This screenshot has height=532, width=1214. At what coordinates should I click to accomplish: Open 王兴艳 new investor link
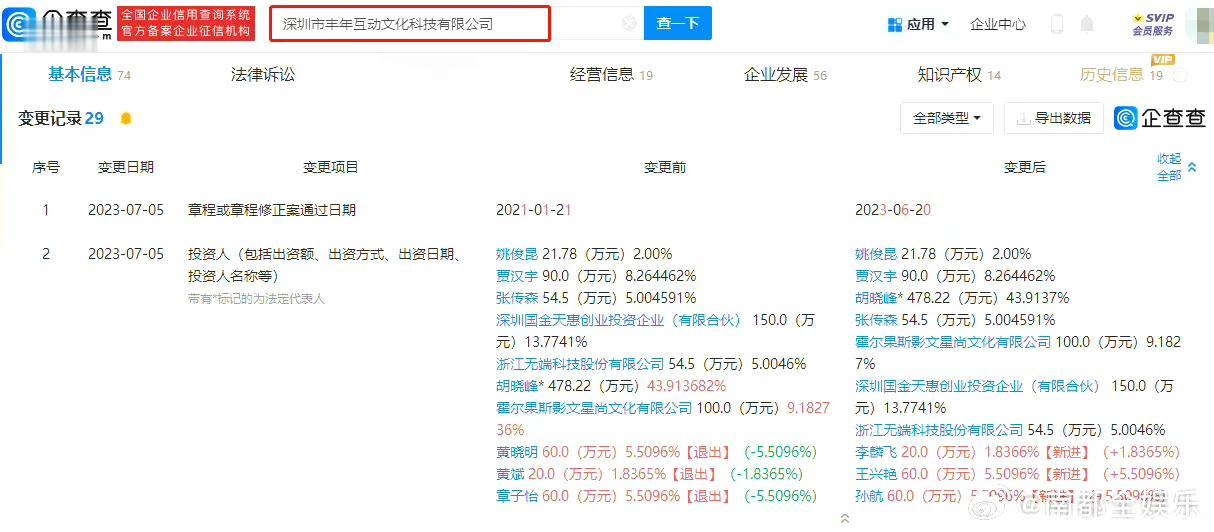coord(874,474)
